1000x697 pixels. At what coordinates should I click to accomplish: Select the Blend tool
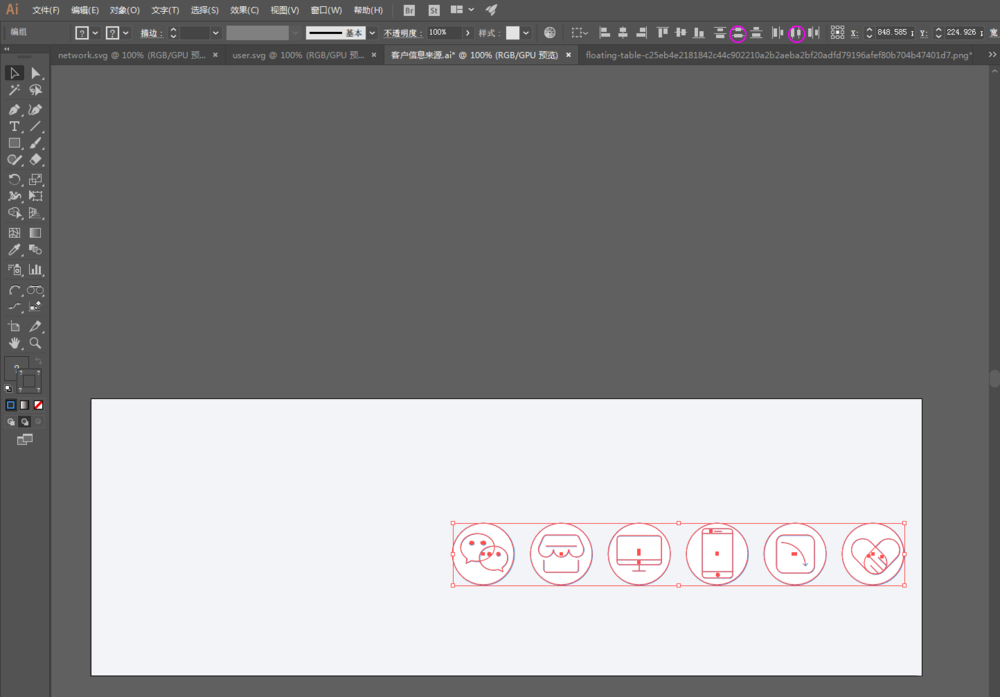click(x=36, y=250)
